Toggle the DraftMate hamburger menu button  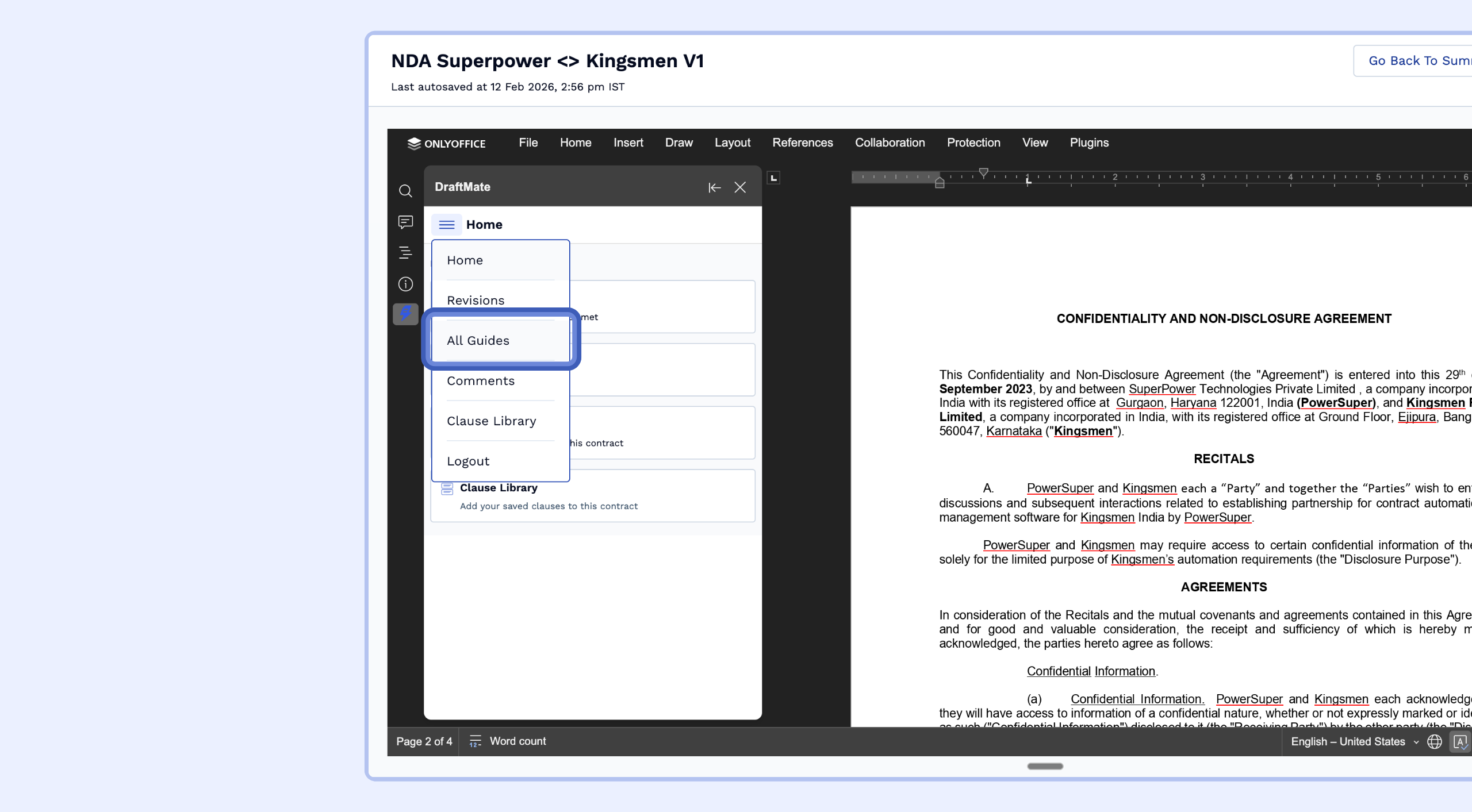(446, 225)
